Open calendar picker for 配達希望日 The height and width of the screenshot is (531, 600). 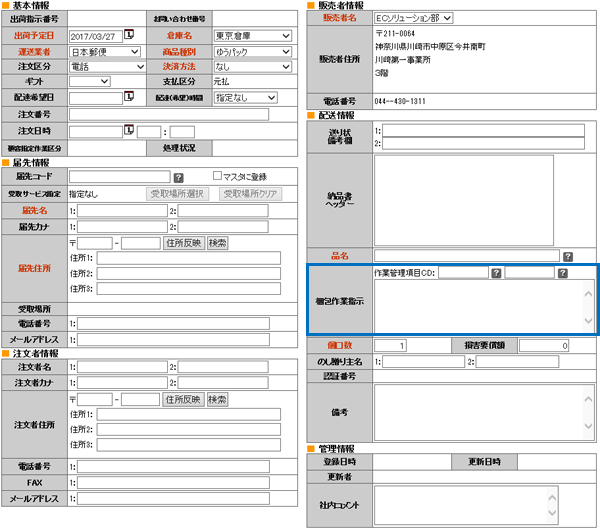(x=129, y=96)
